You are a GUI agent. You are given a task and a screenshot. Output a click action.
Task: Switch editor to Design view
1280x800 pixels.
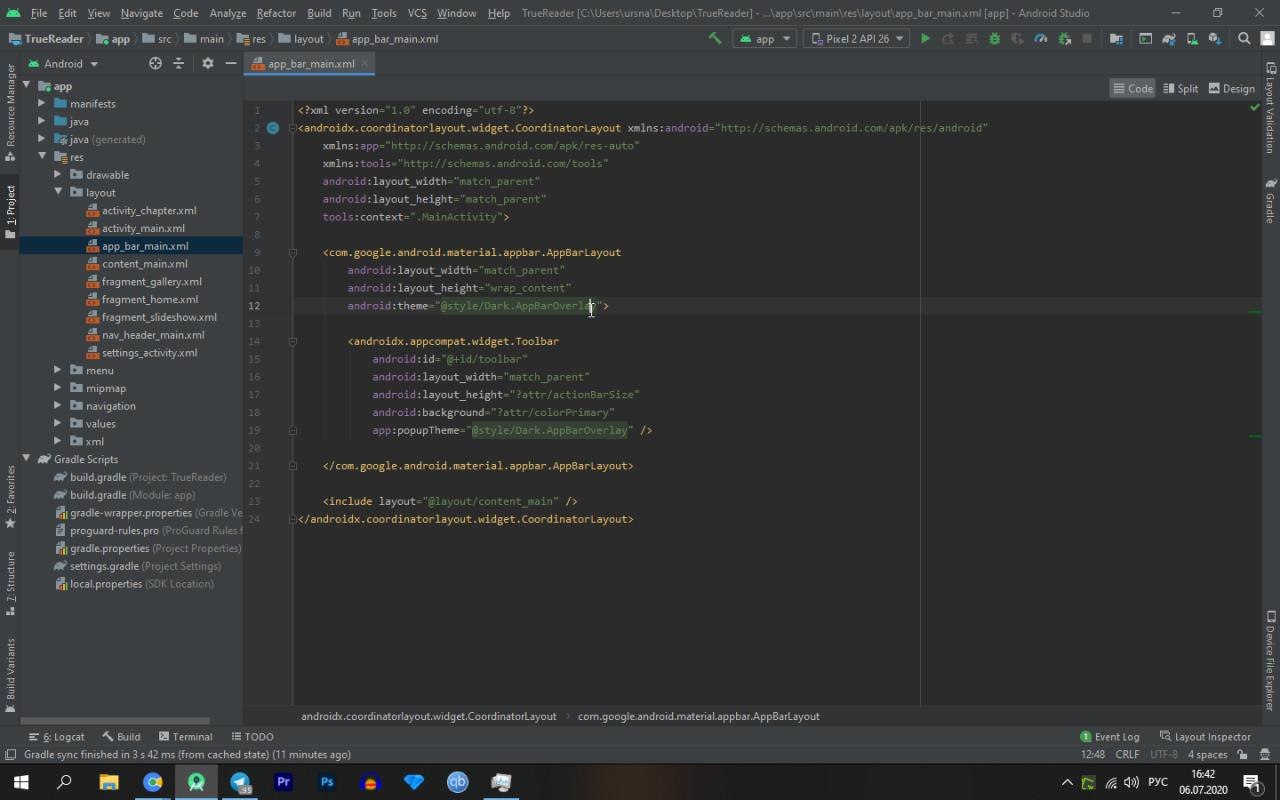(1231, 88)
